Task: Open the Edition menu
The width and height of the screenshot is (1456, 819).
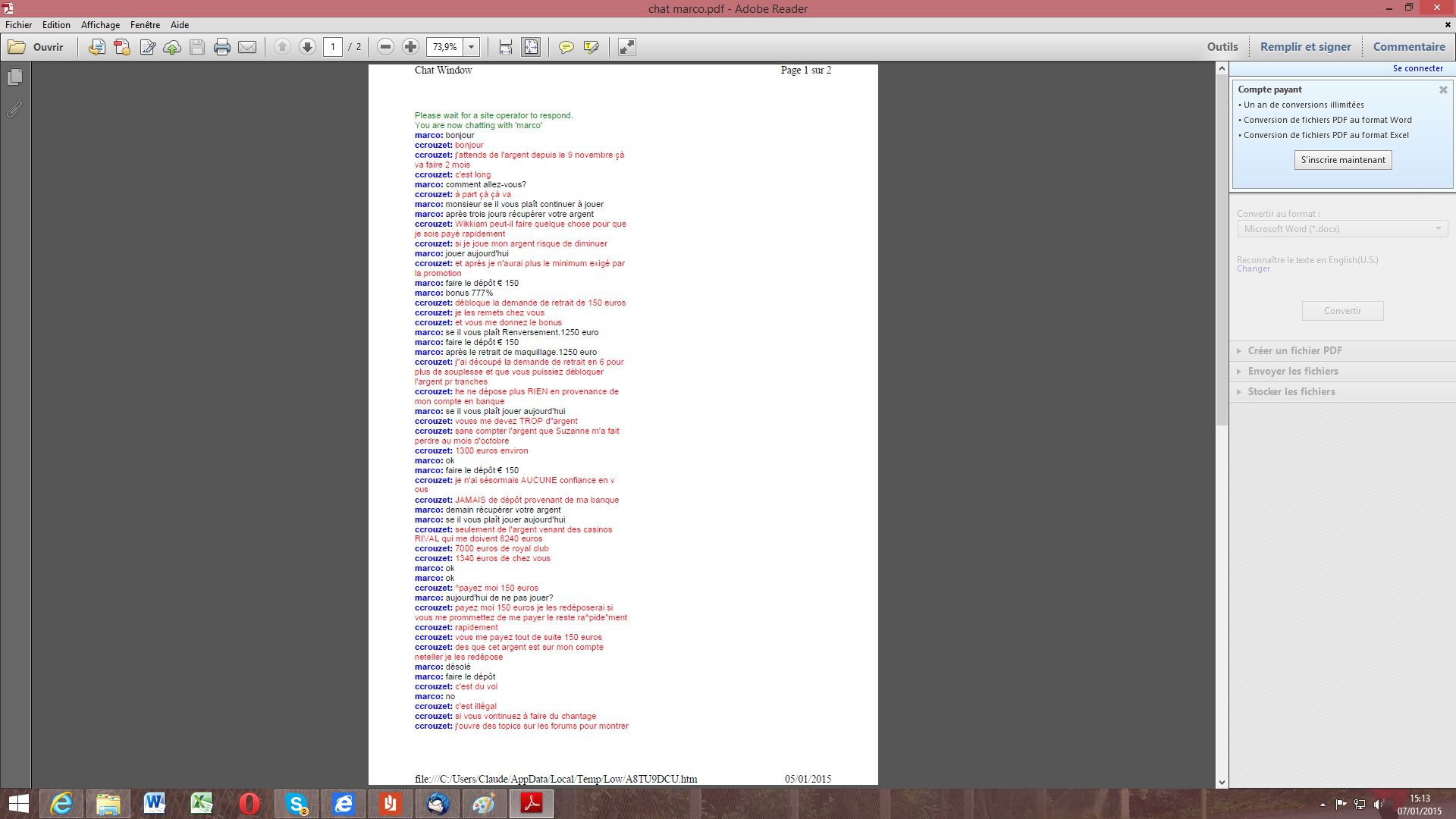Action: (56, 25)
